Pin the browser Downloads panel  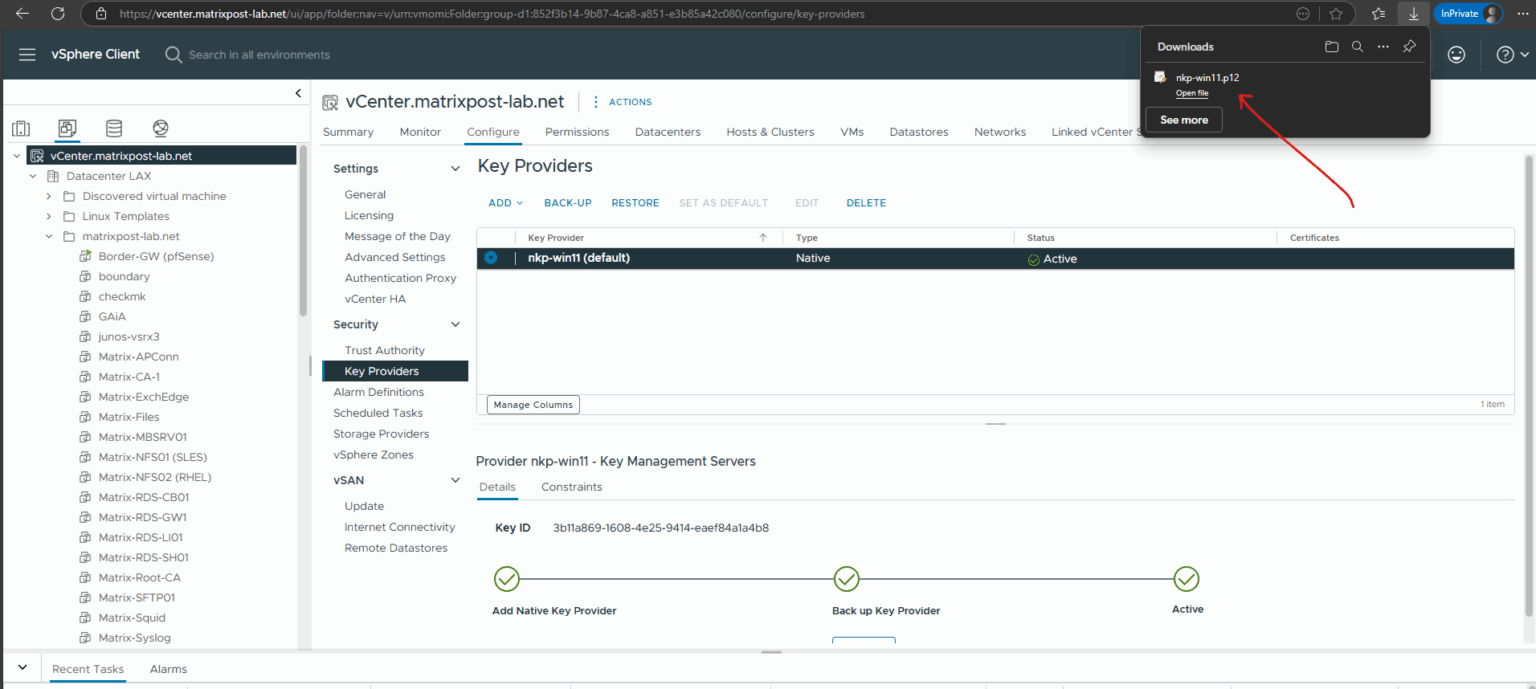point(1409,46)
